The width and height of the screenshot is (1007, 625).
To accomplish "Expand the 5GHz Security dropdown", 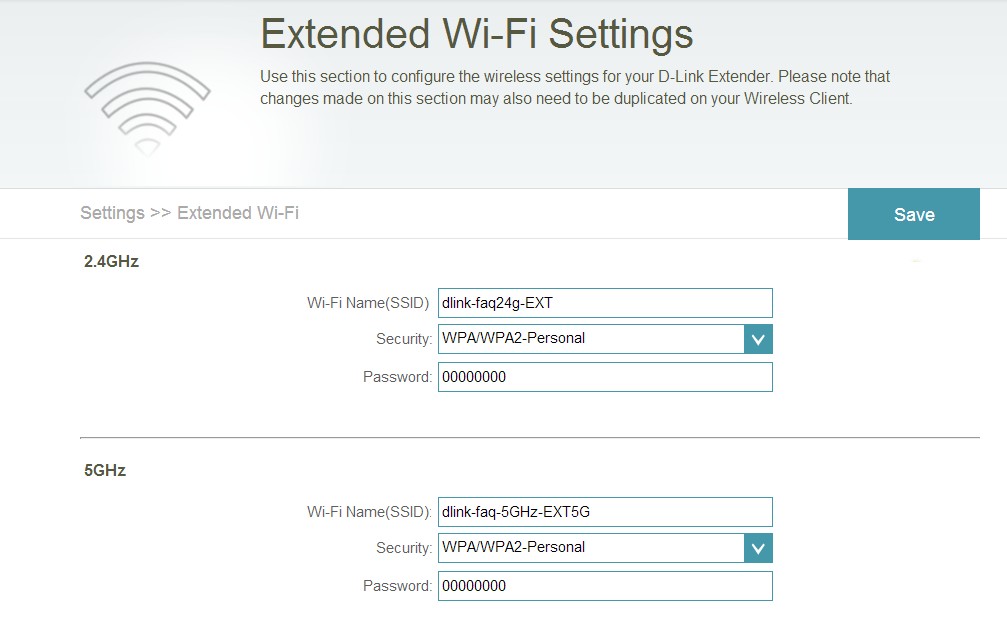I will (x=758, y=548).
